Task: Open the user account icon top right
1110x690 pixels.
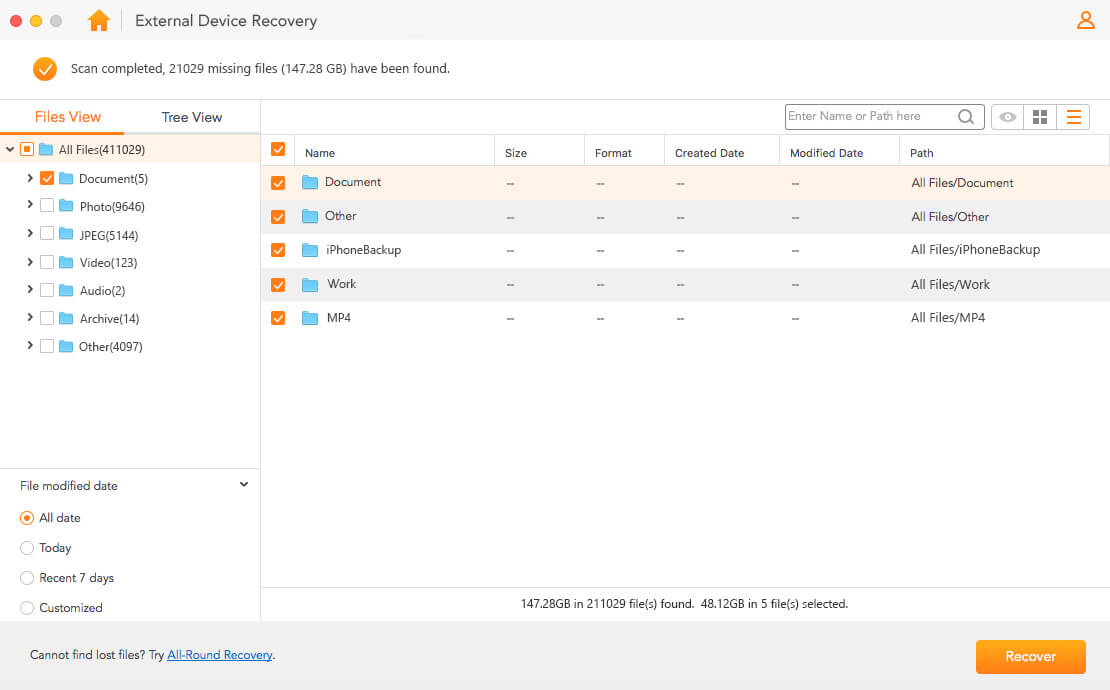Action: [x=1086, y=19]
